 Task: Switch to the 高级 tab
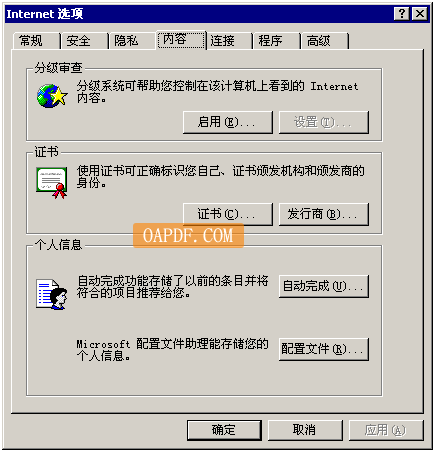coord(324,41)
